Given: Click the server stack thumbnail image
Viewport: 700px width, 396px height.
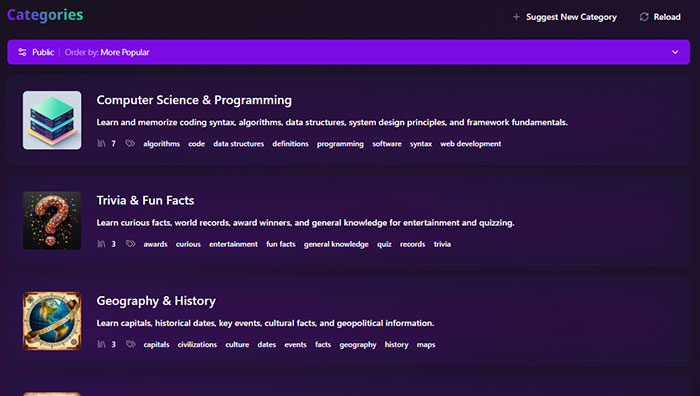Looking at the screenshot, I should click(x=52, y=121).
